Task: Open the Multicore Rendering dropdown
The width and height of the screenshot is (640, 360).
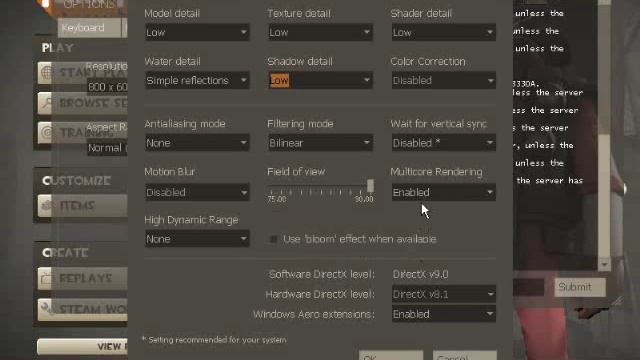Action: [444, 192]
